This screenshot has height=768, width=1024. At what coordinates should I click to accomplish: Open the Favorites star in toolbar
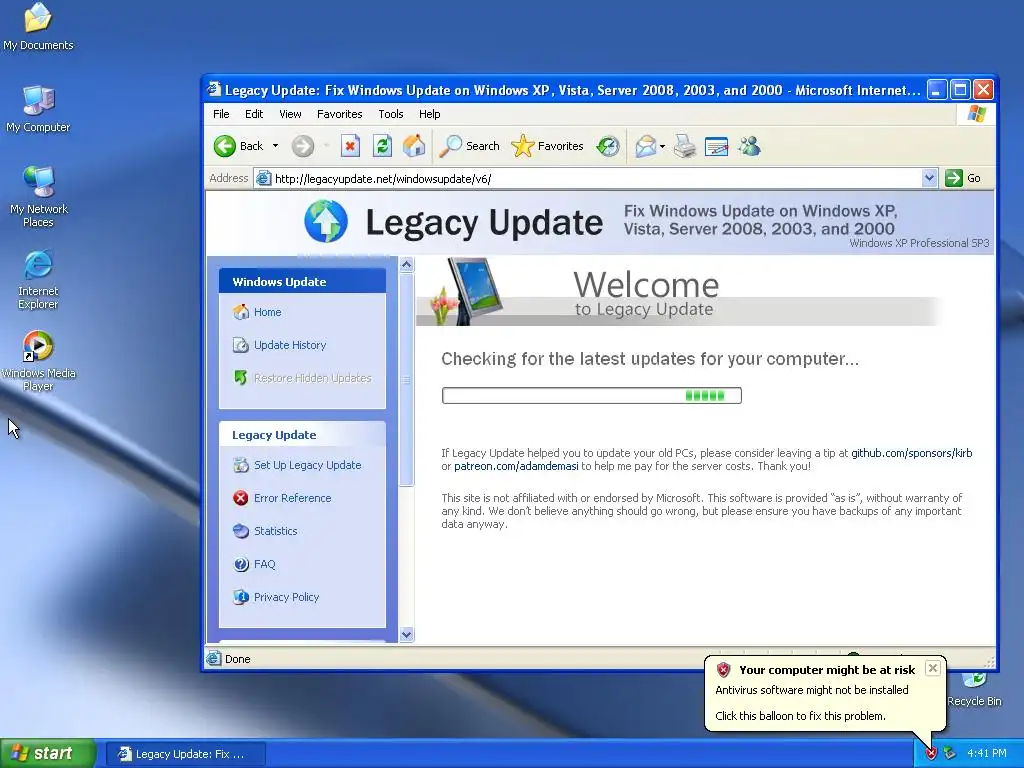point(547,146)
